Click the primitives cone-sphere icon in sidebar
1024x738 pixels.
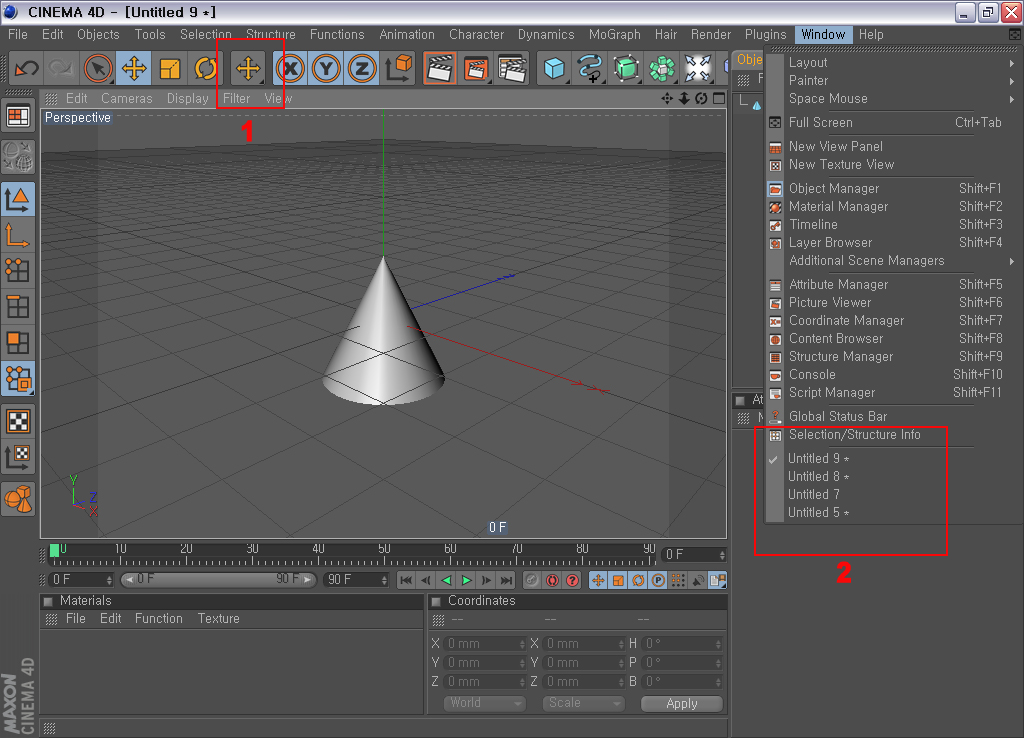18,500
